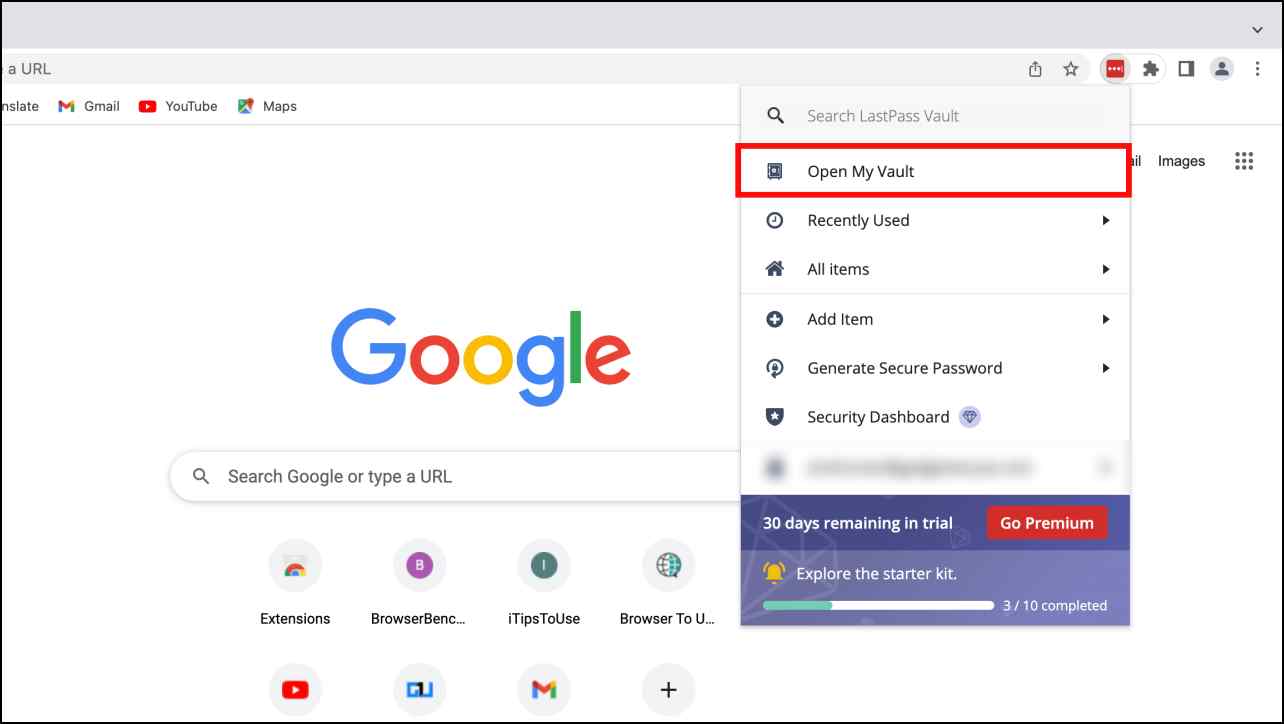Screen dimensions: 1284x724
Task: Click the share page icon in address bar
Action: 1035,69
